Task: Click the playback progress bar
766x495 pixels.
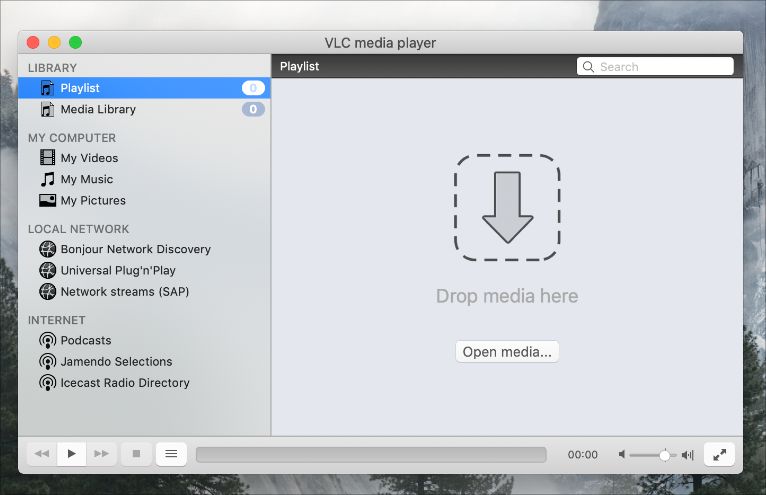Action: point(371,454)
